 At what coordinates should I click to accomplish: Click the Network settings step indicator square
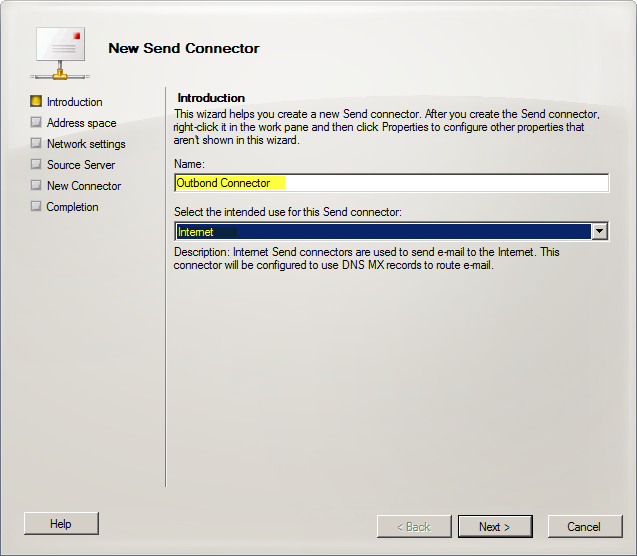tap(36, 143)
